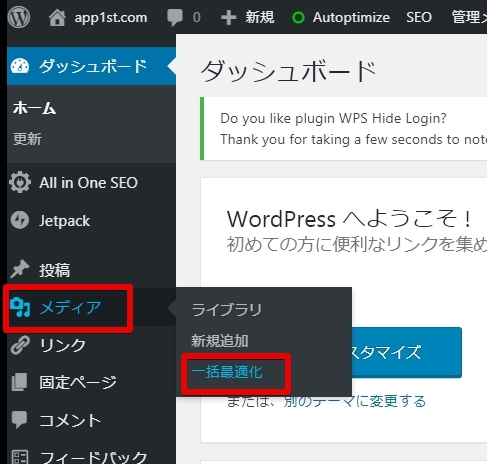Open フィードバック sidebar menu

pyautogui.click(x=93, y=457)
